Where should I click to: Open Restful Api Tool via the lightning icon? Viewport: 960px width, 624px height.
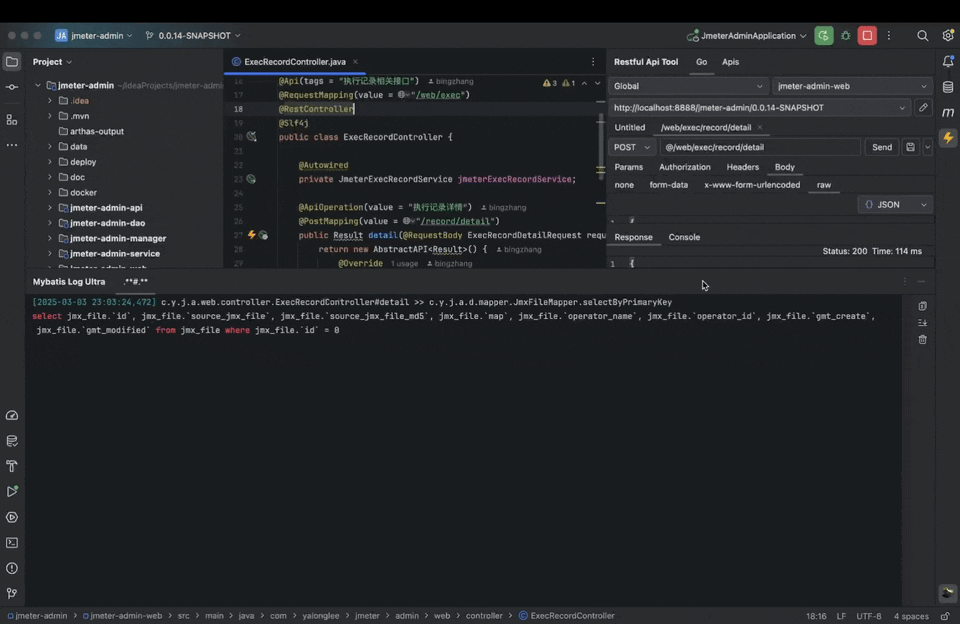948,138
